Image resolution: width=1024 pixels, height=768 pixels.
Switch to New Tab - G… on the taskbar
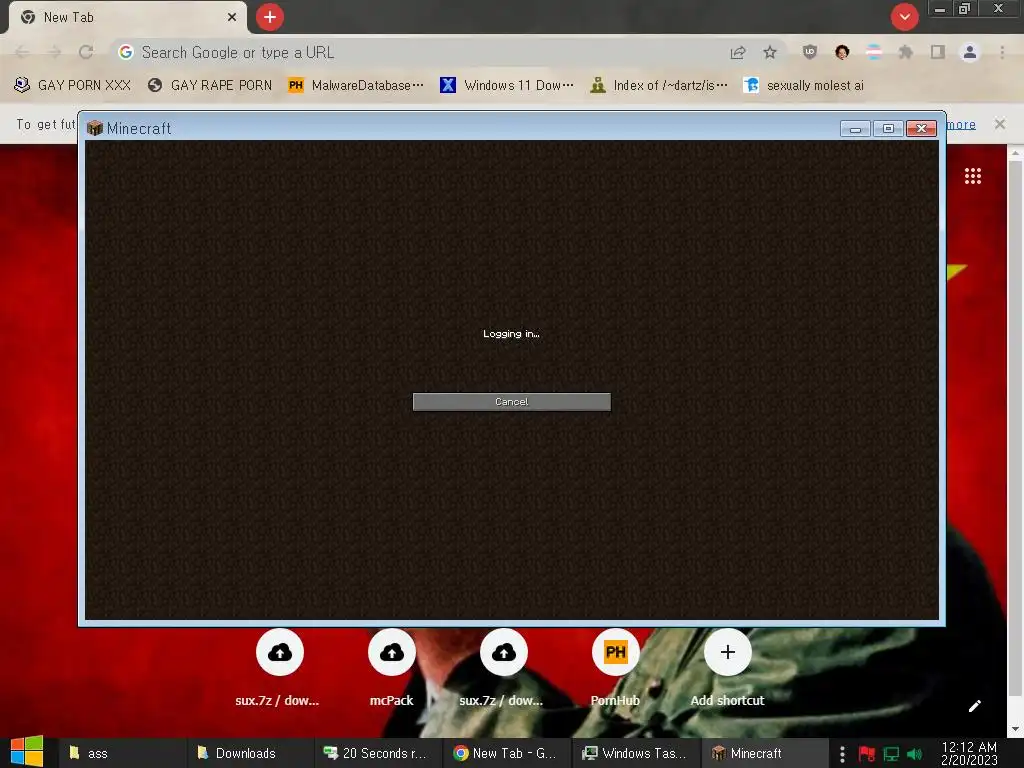(505, 753)
